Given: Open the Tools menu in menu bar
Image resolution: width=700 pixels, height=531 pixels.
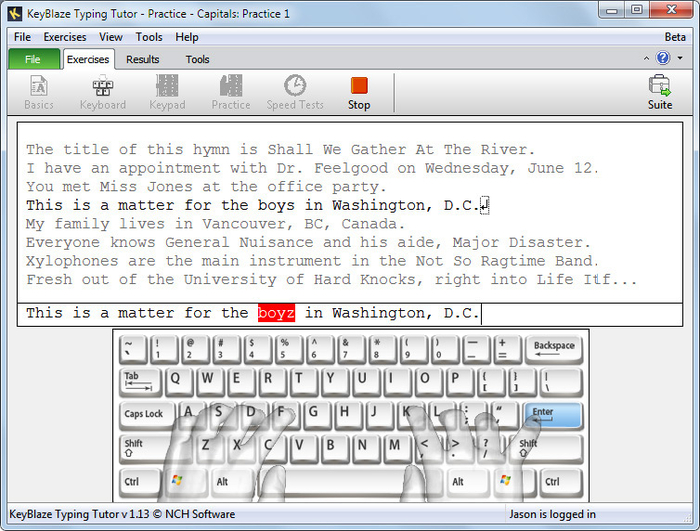Looking at the screenshot, I should coord(149,37).
